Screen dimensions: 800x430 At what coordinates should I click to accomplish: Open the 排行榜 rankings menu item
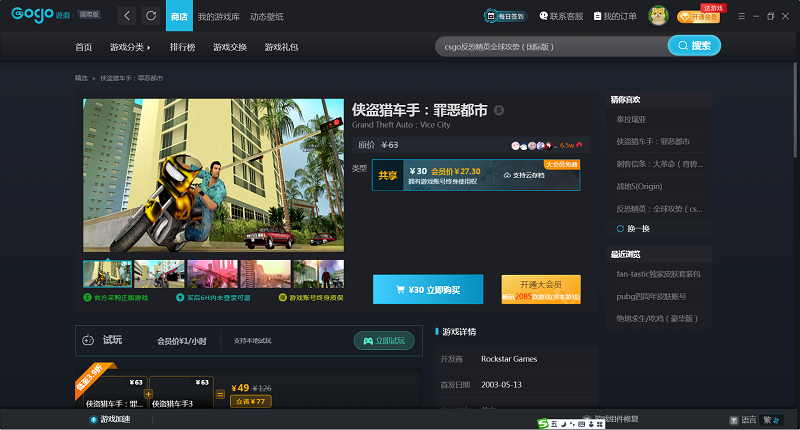click(x=182, y=47)
